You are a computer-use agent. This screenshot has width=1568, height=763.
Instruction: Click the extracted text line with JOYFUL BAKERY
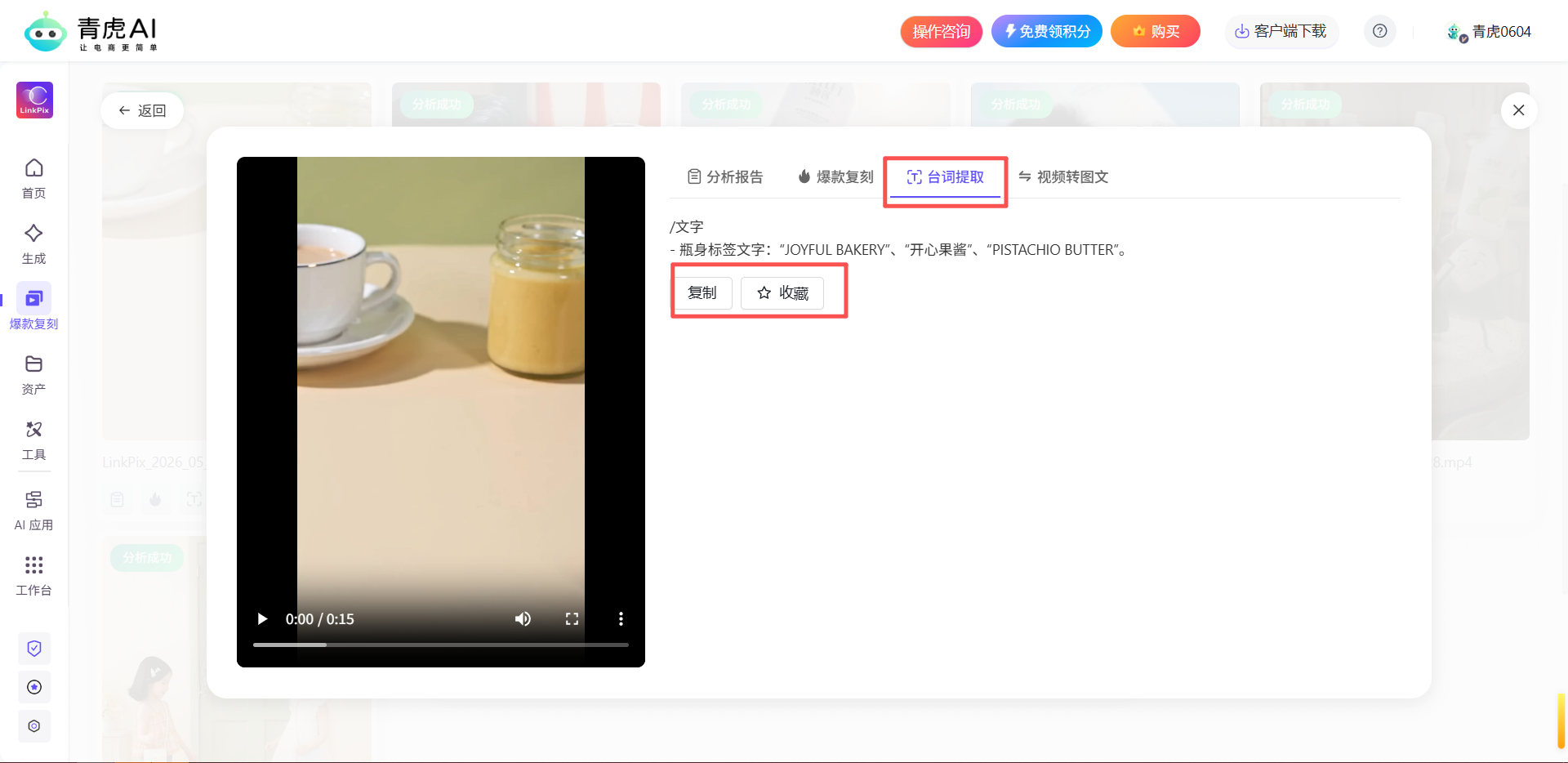[x=900, y=250]
